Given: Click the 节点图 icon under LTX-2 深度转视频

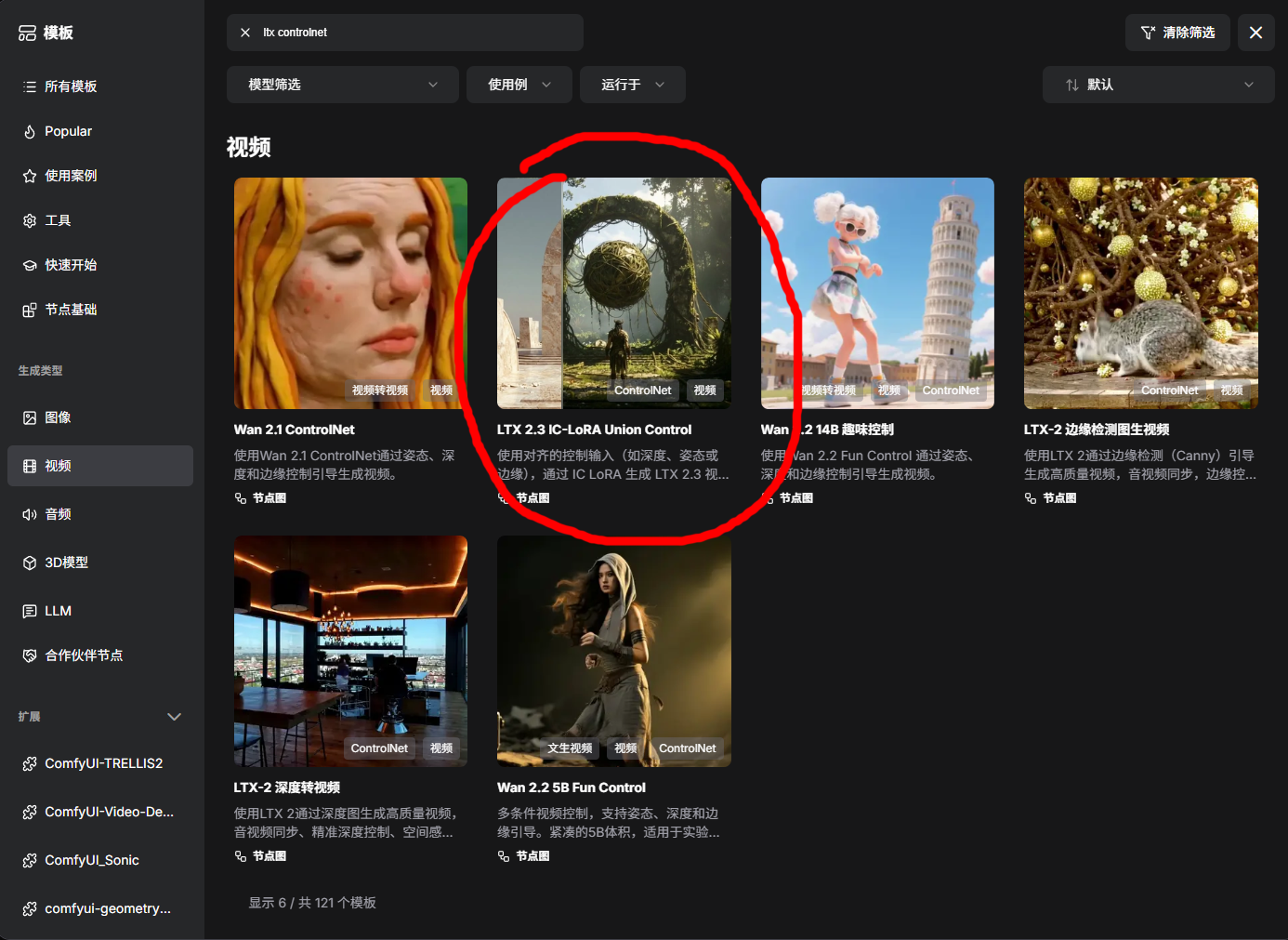Looking at the screenshot, I should [241, 856].
